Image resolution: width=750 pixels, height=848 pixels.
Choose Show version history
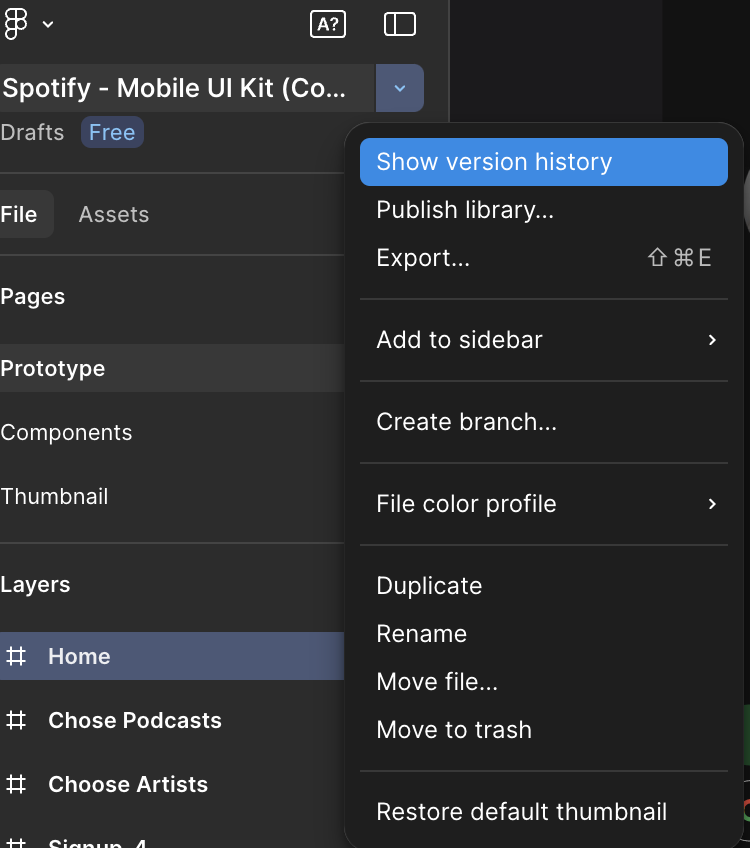click(x=544, y=162)
